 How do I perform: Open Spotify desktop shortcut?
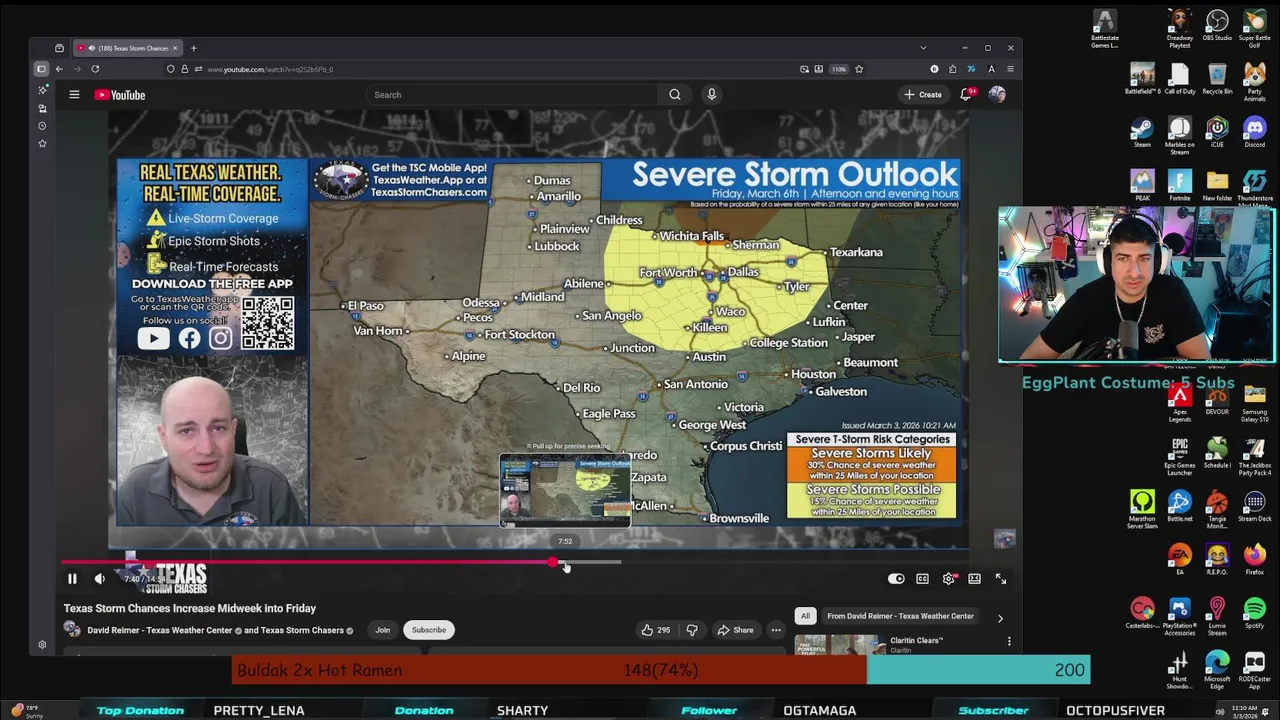1255,613
